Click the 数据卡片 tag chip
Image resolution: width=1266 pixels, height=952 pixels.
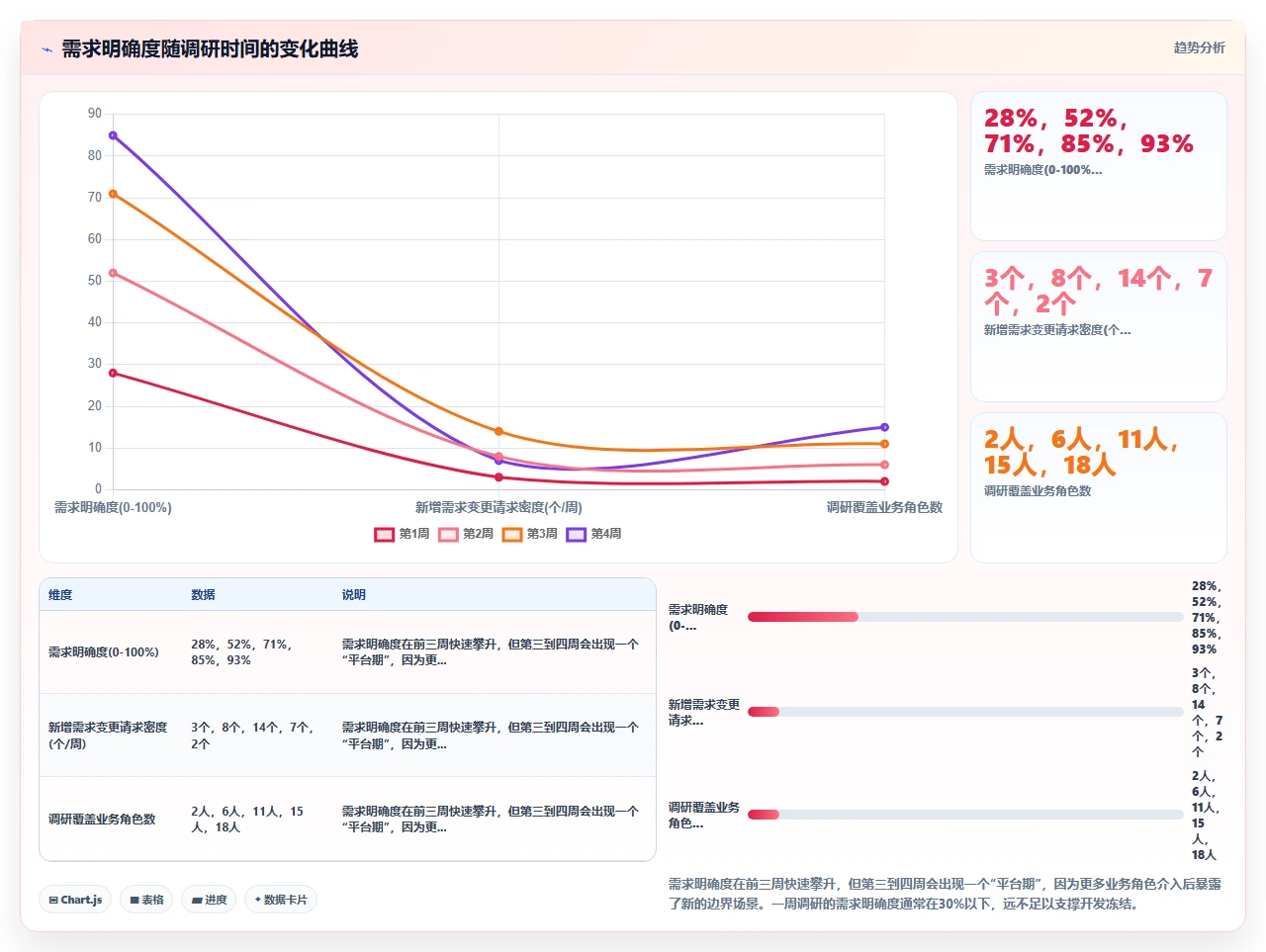[281, 900]
